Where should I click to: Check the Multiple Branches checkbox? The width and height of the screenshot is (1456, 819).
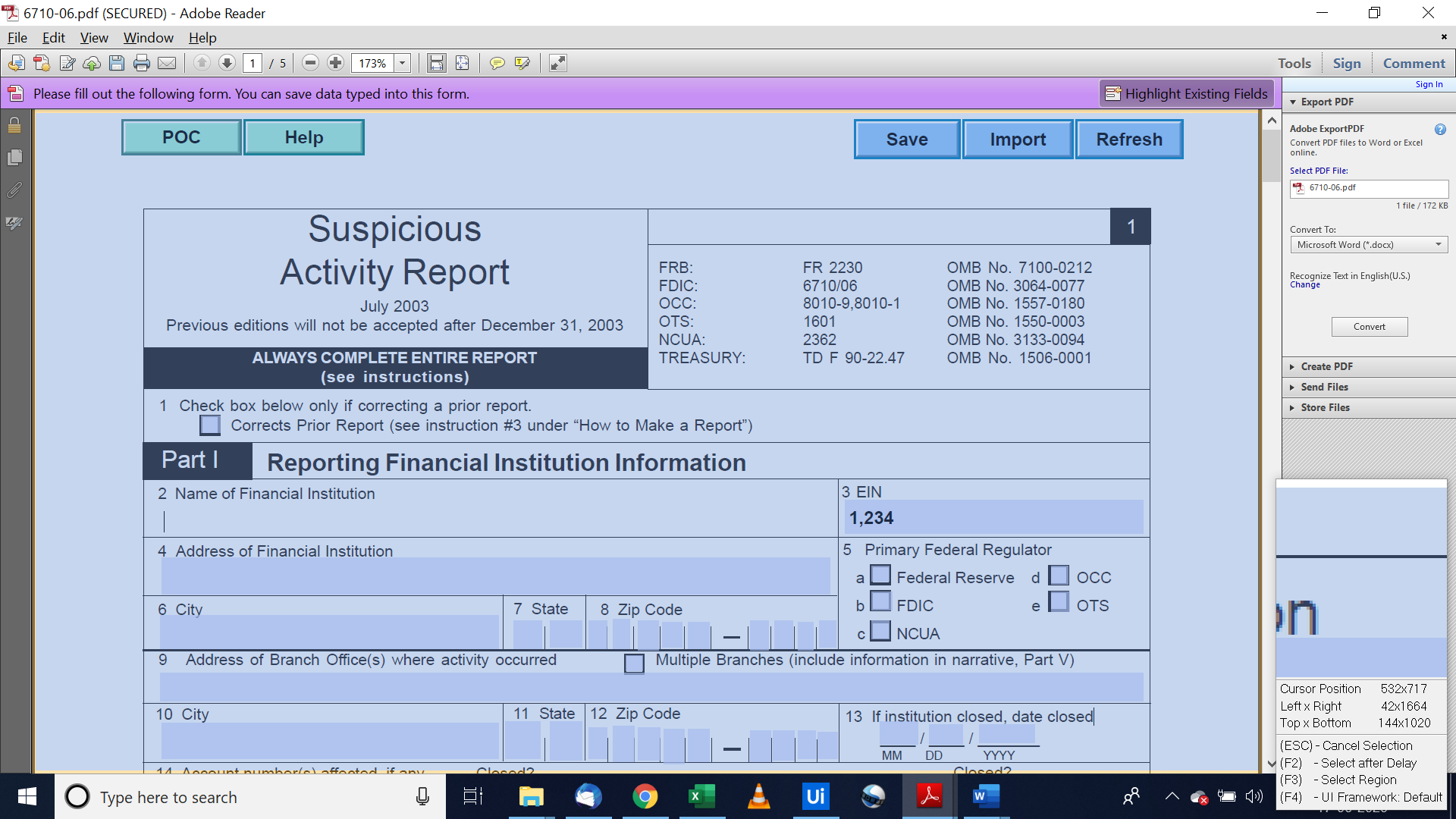[634, 663]
